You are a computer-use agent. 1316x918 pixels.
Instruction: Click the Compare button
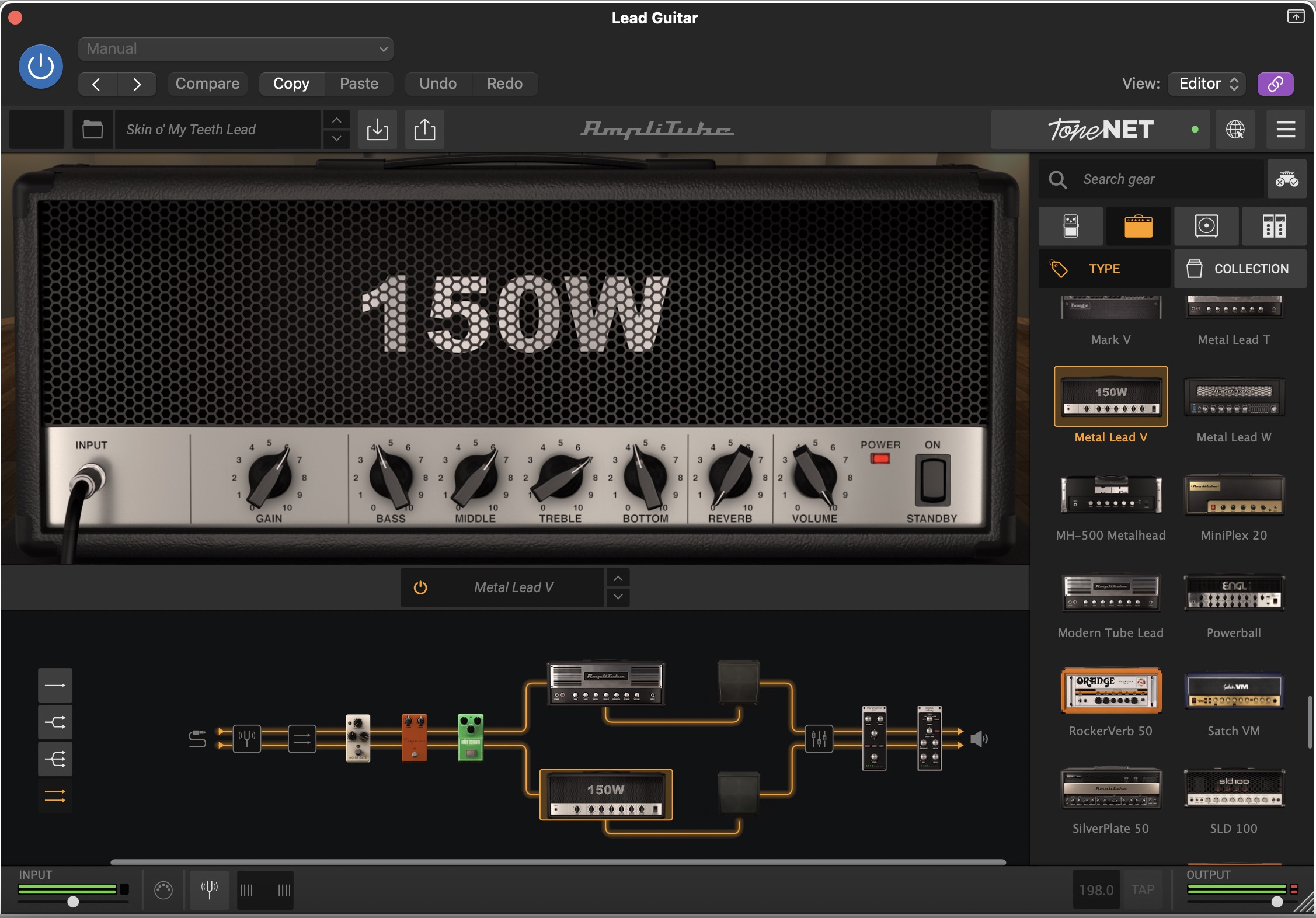click(207, 84)
